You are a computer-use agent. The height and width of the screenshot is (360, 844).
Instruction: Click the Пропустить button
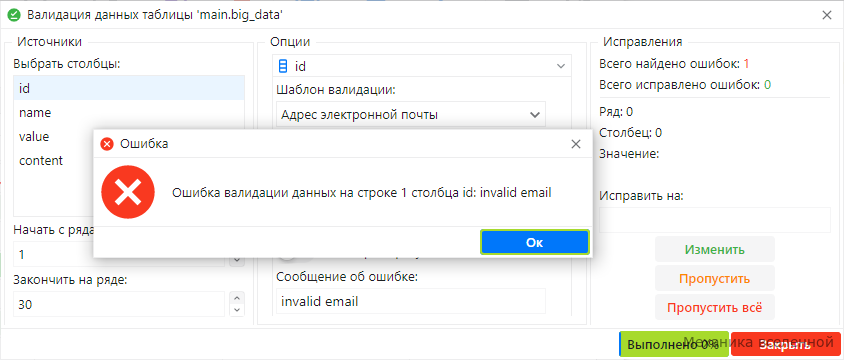pos(715,279)
